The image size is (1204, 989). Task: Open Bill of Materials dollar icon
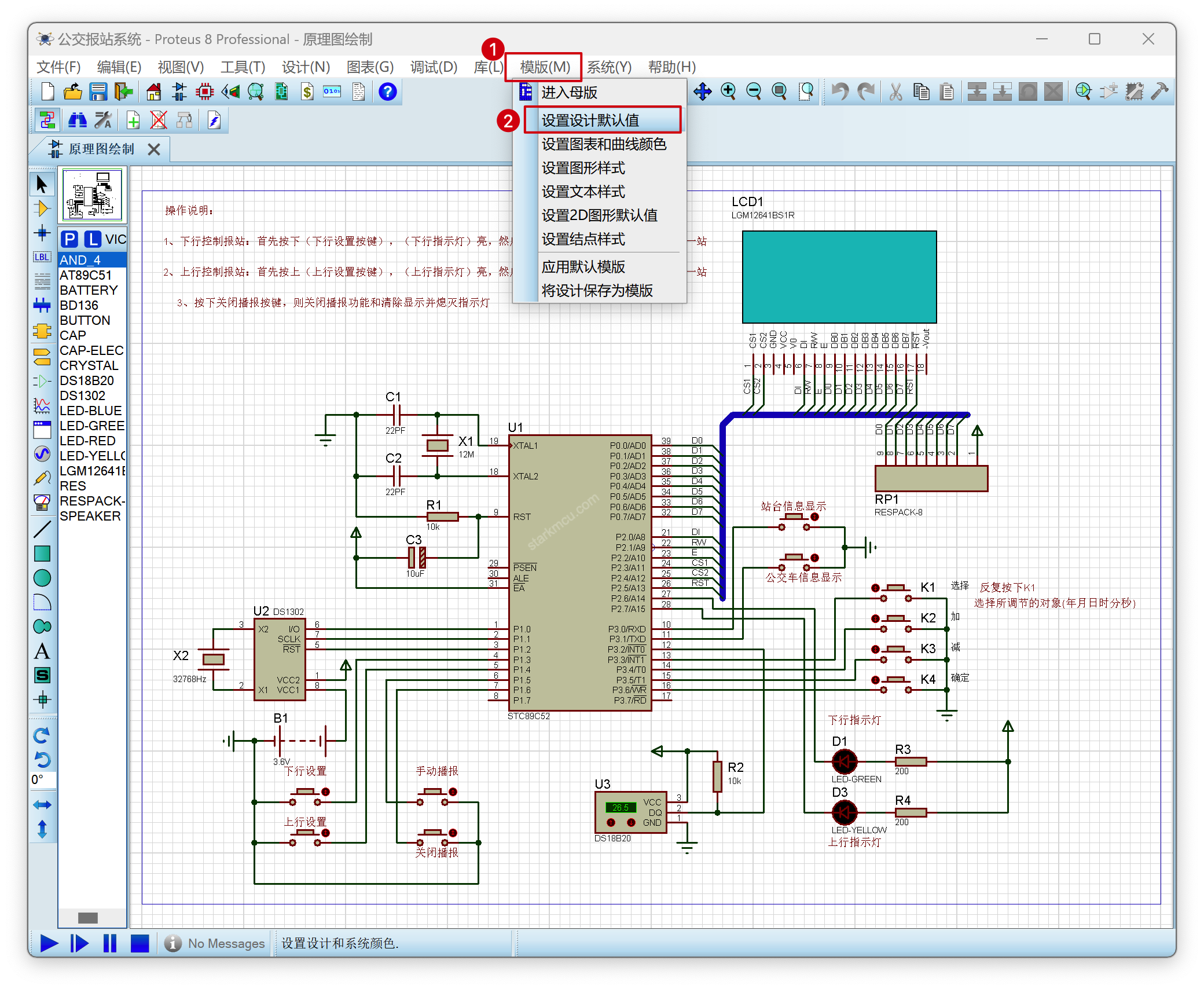[307, 91]
